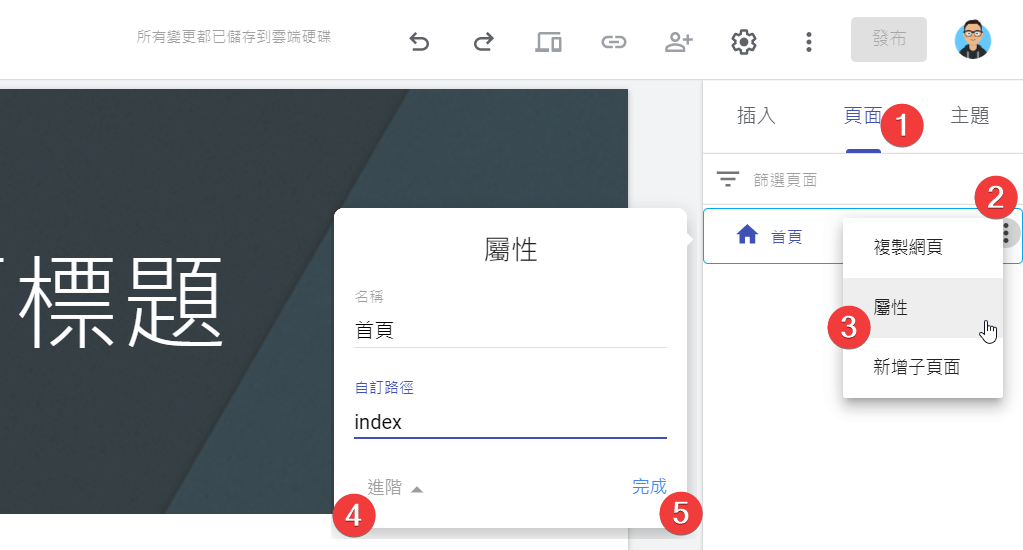The width and height of the screenshot is (1023, 550).
Task: Switch to the 插入 tab
Action: (x=756, y=116)
